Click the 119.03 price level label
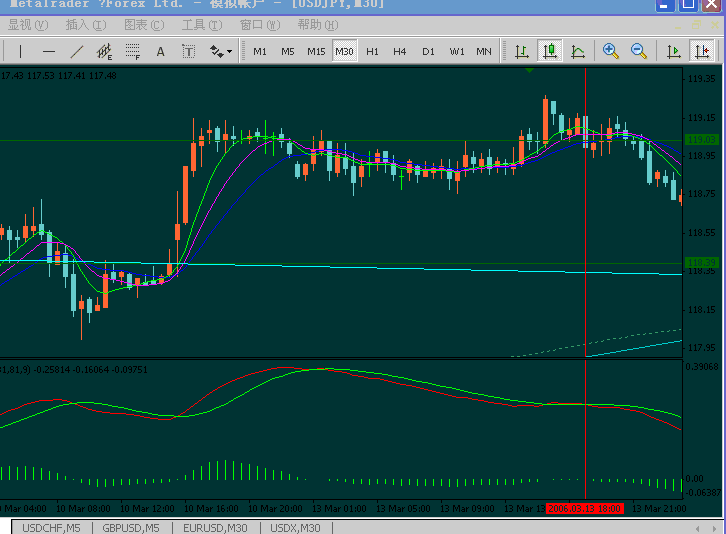726x534 pixels. 701,139
